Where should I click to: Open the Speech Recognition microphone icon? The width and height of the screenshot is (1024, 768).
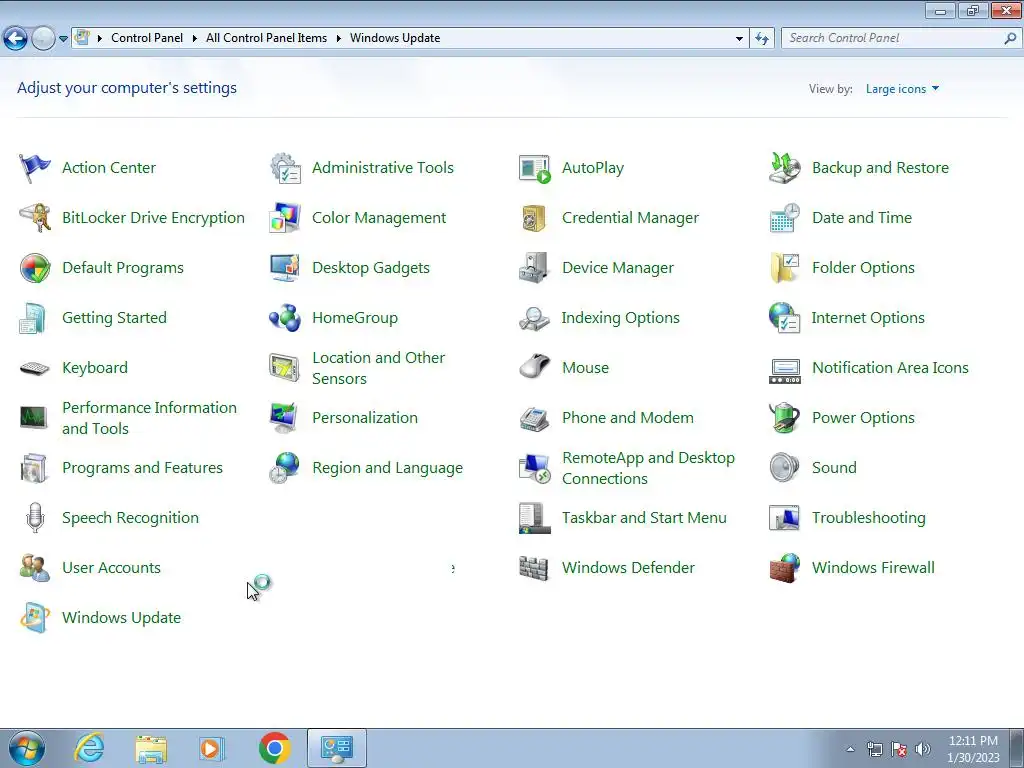pyautogui.click(x=35, y=518)
